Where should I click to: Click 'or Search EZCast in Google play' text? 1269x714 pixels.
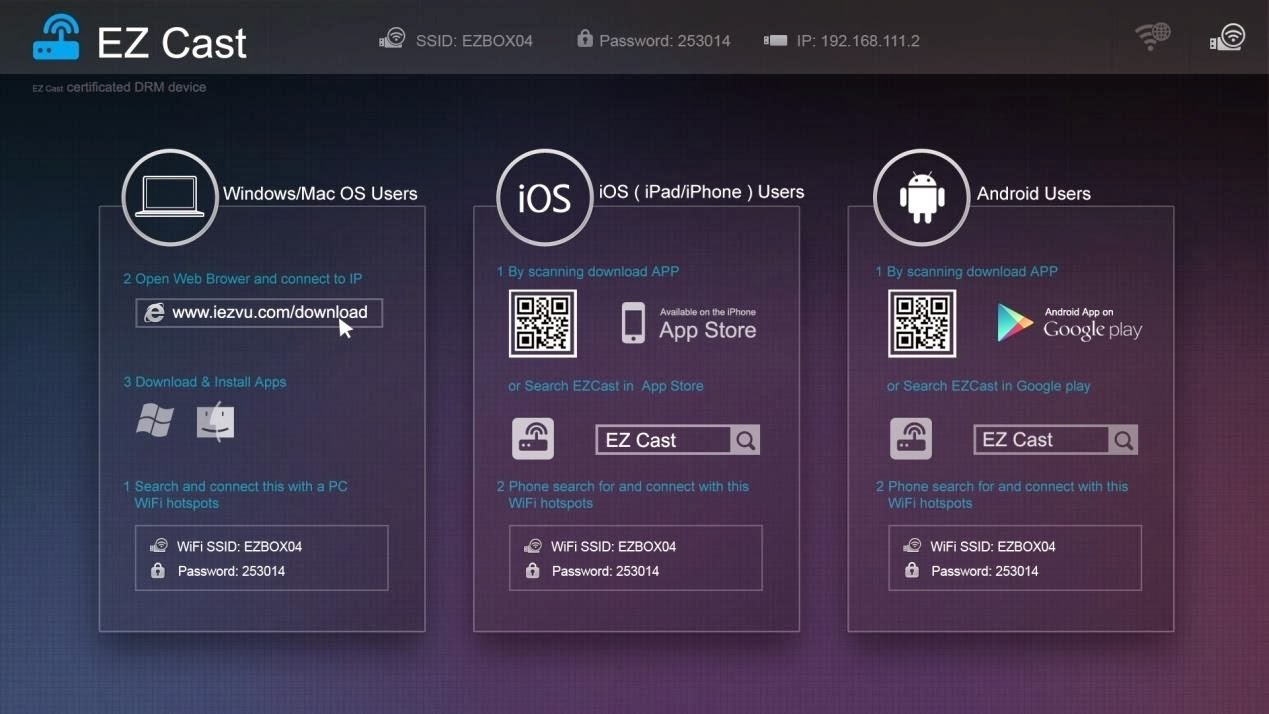point(989,386)
